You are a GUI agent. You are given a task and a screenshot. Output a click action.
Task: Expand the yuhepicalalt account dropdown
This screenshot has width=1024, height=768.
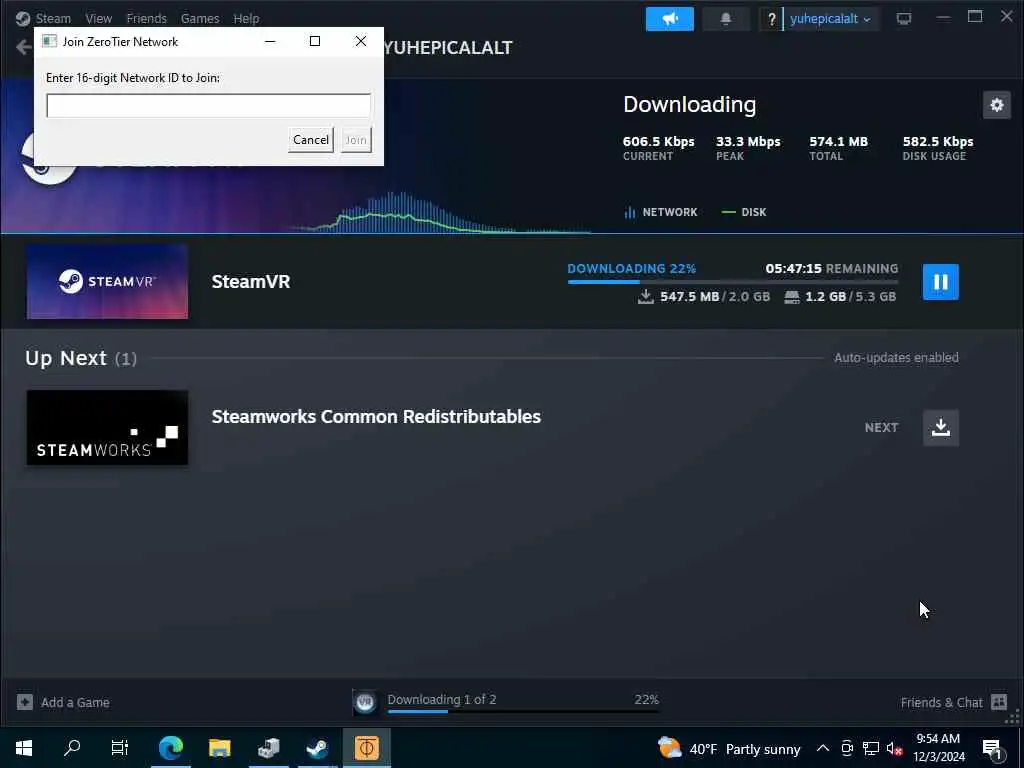[x=831, y=19]
